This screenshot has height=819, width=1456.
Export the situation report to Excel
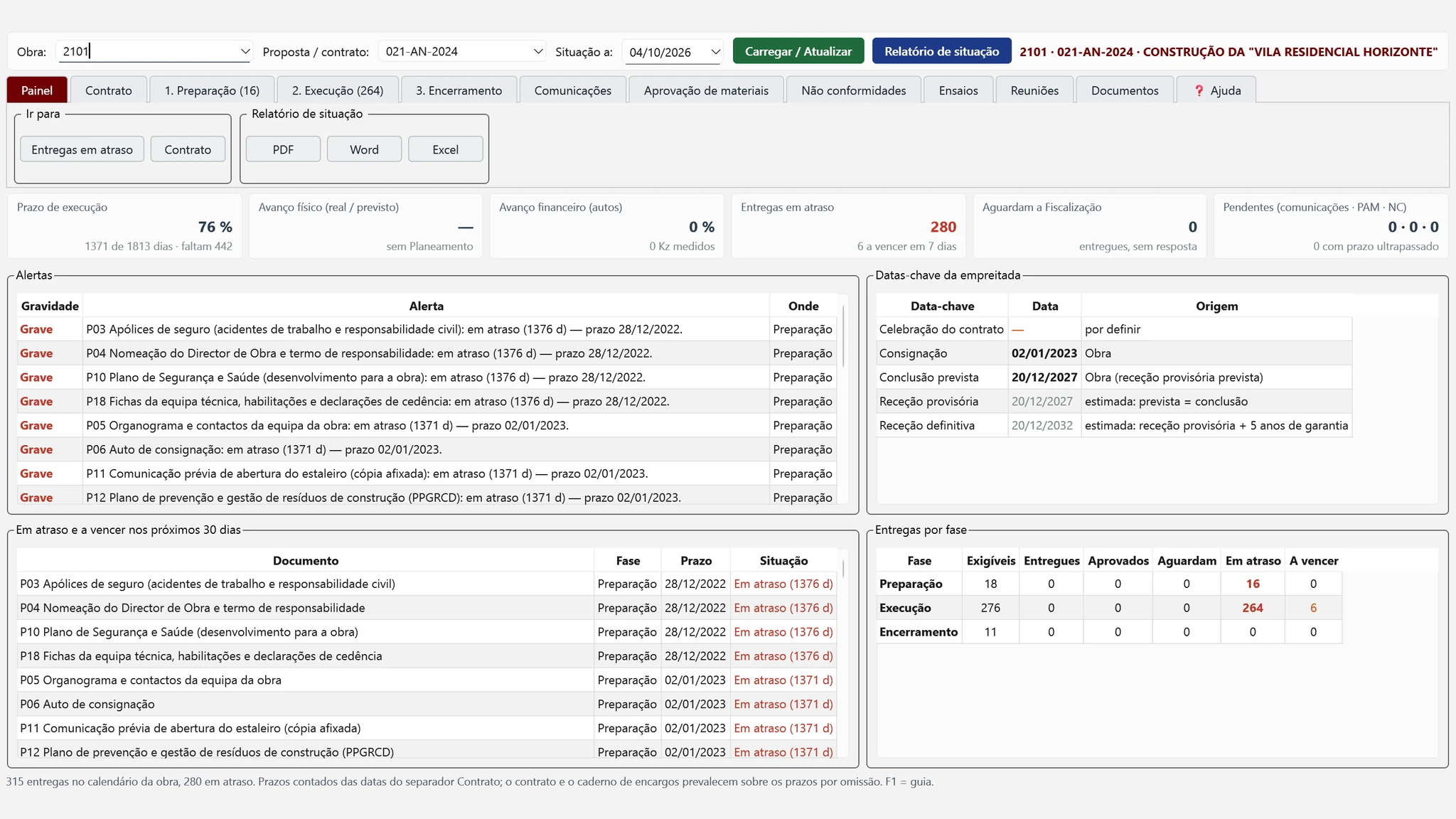pyautogui.click(x=446, y=149)
